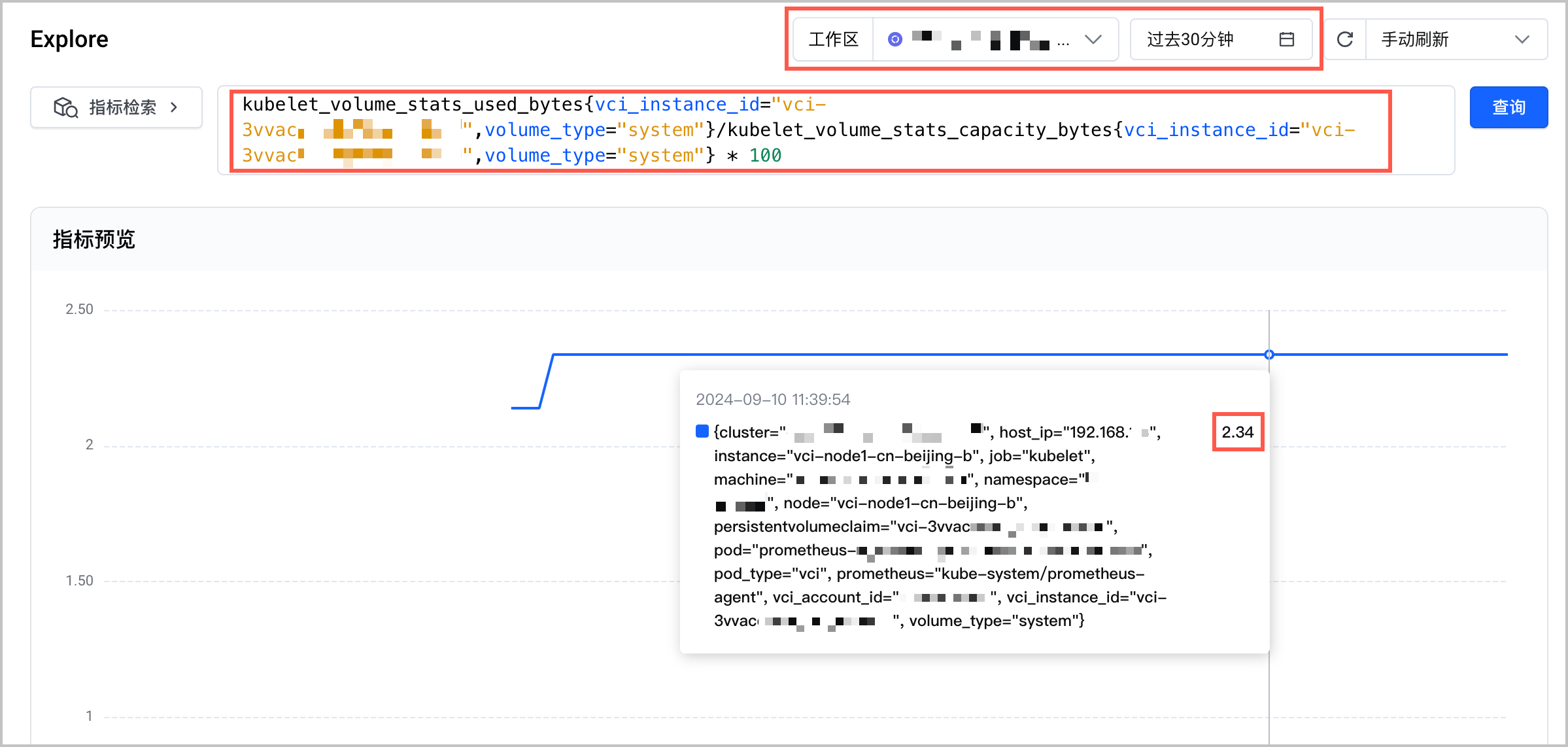Click the 2.34 value in tooltip
1568x747 pixels.
coord(1238,432)
